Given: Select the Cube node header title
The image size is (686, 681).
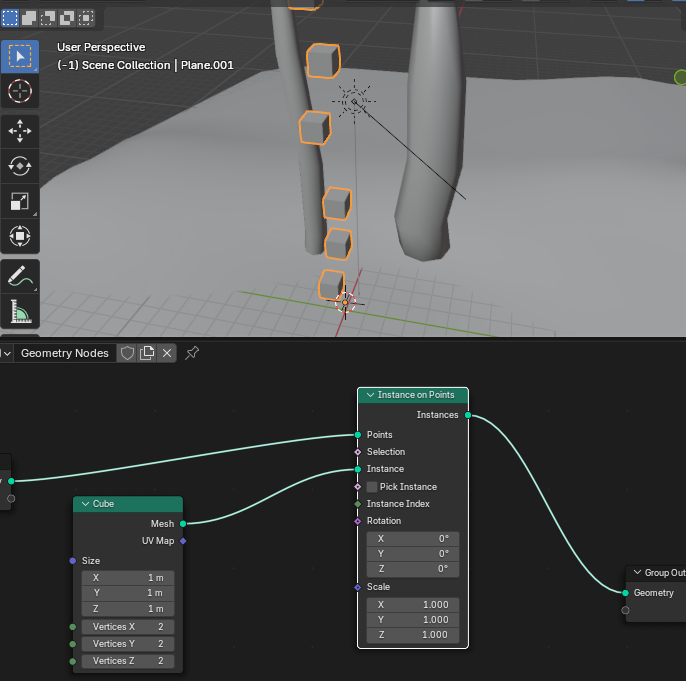Looking at the screenshot, I should click(x=103, y=504).
